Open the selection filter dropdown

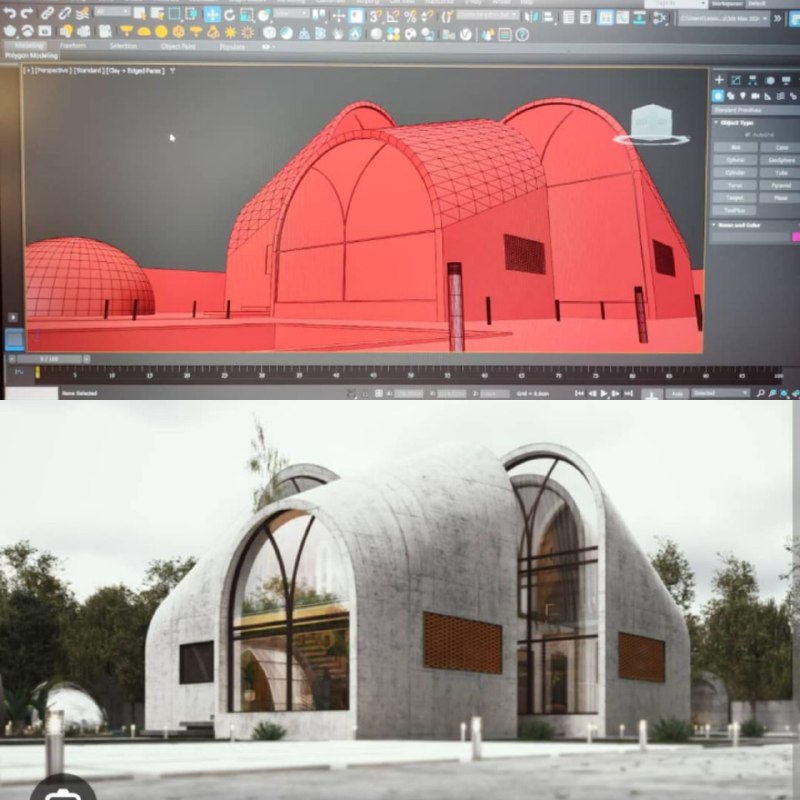point(112,11)
